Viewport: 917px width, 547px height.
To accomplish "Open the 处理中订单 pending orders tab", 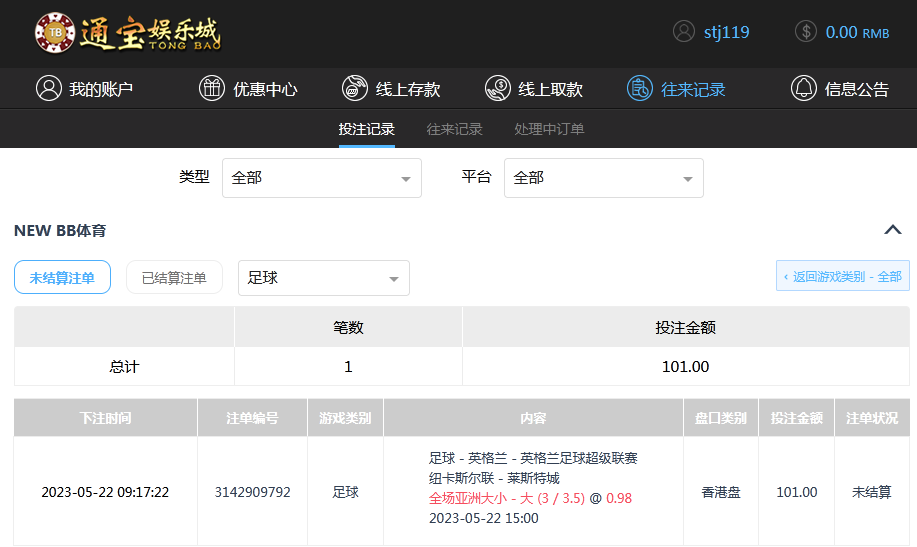I will coord(549,129).
